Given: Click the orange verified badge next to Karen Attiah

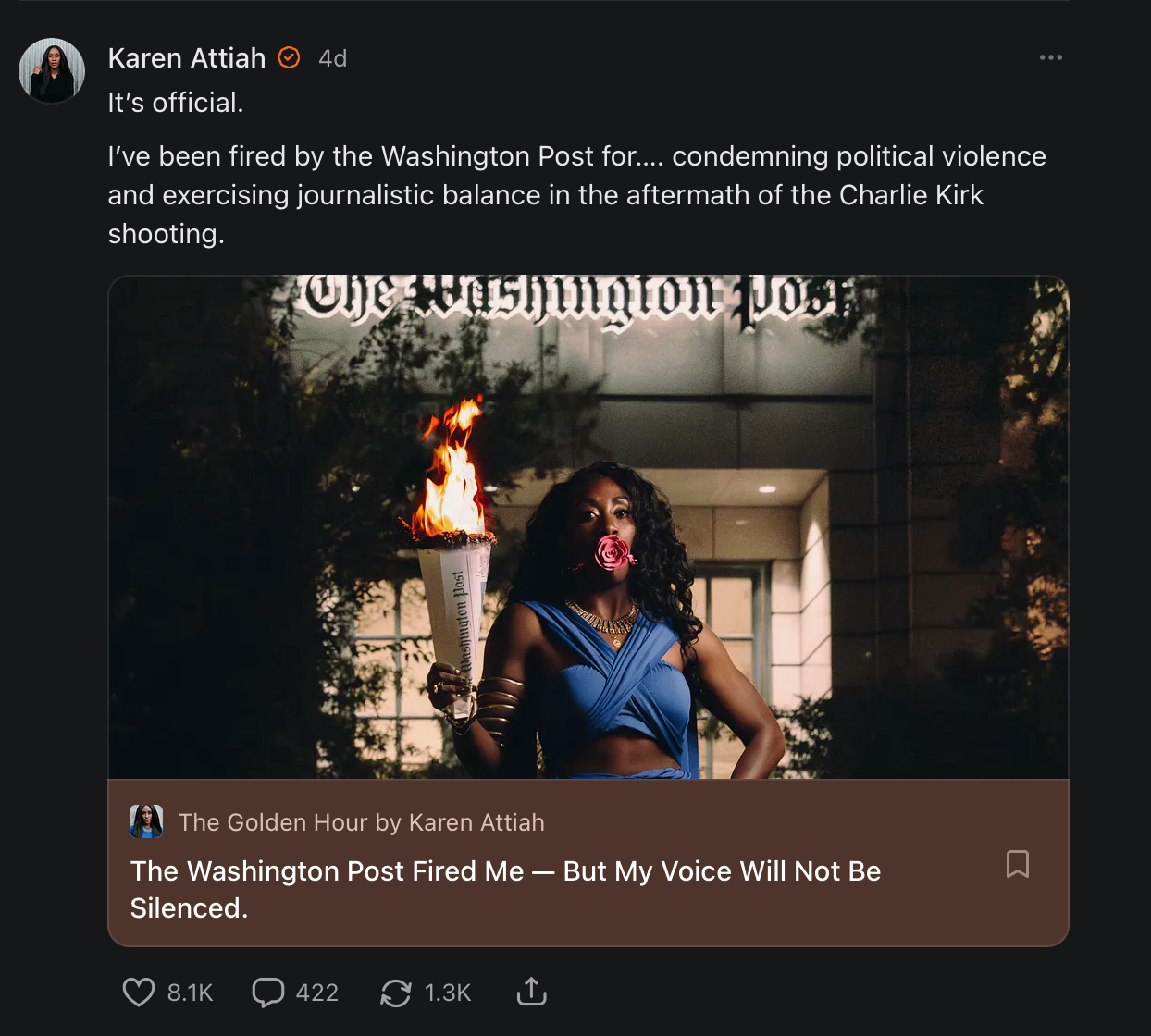Looking at the screenshot, I should click(290, 58).
